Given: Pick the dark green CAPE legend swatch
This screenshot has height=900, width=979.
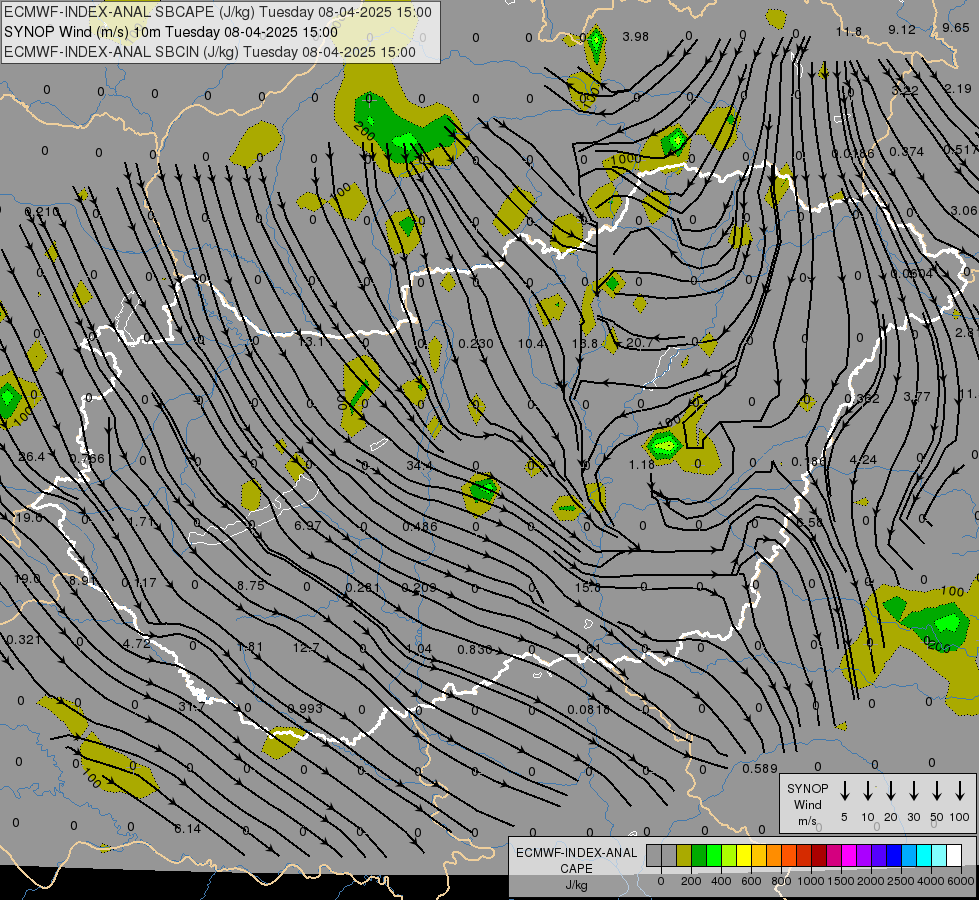Looking at the screenshot, I should point(699,855).
